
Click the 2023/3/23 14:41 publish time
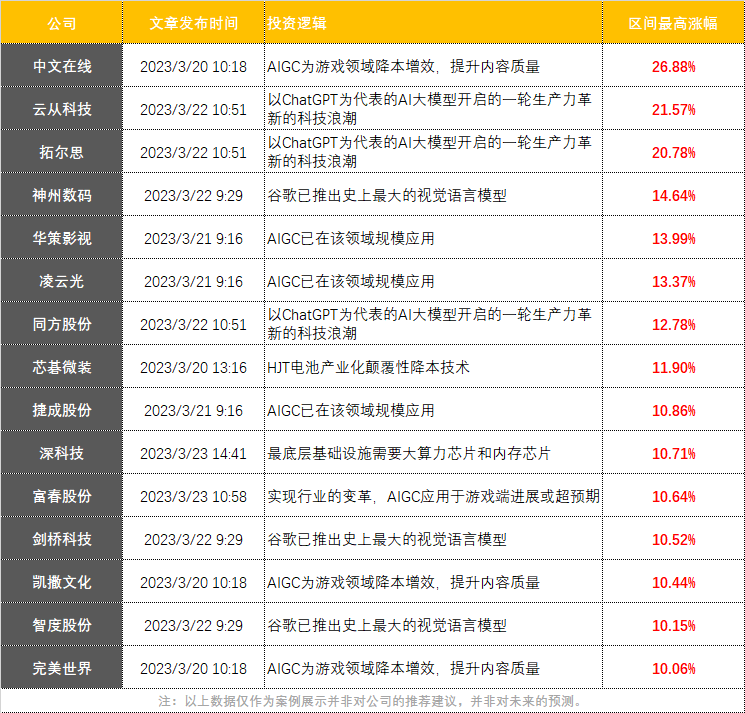point(193,454)
